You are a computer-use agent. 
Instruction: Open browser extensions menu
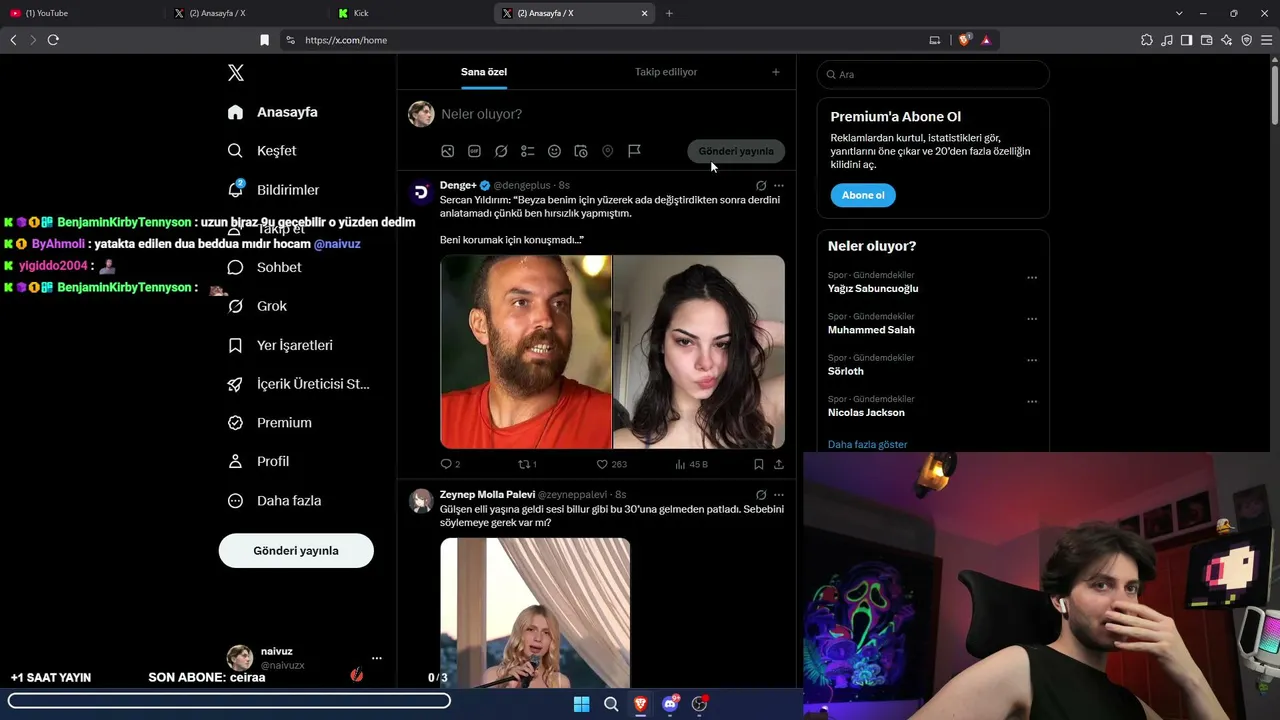tap(1147, 40)
